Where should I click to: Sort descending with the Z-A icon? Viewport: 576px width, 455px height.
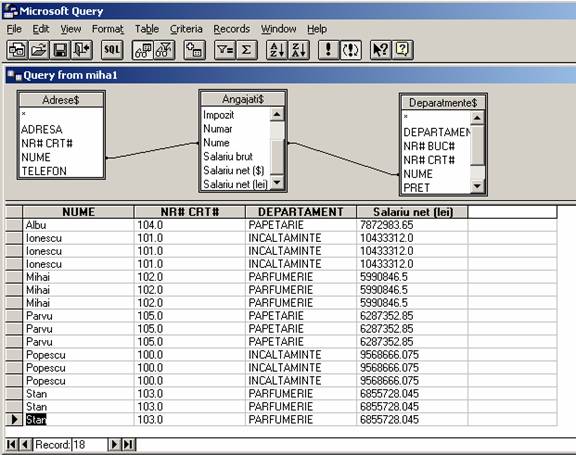click(x=299, y=50)
